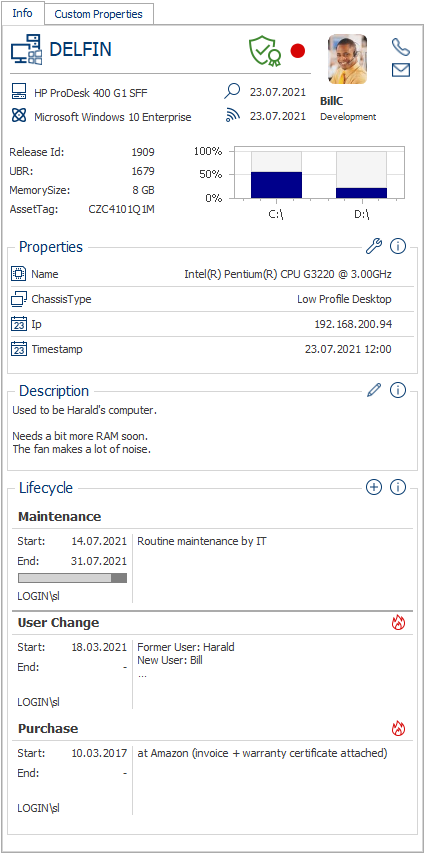
Task: Click the Description info icon
Action: [398, 390]
